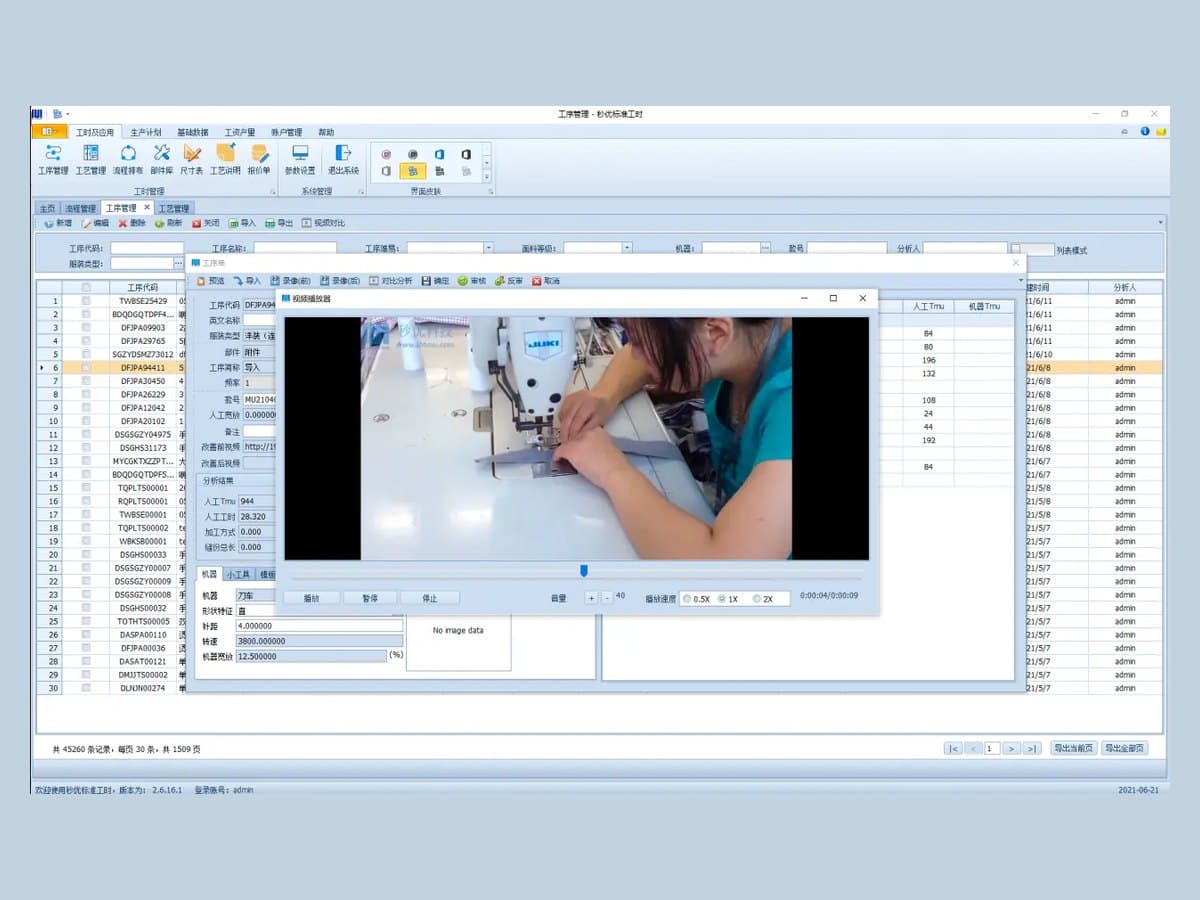Expand 工时管理 group launcher arrow
The image size is (1200, 900).
click(x=274, y=191)
